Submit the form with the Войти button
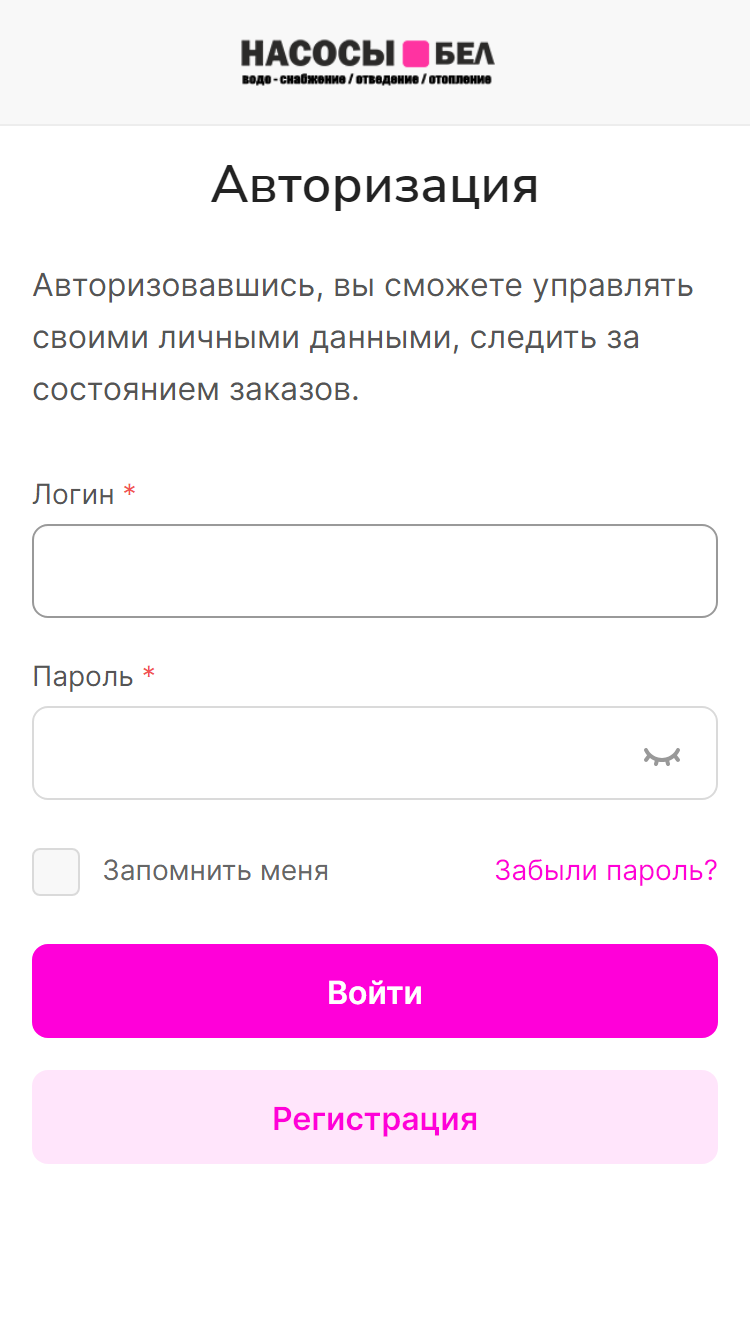 [x=375, y=991]
